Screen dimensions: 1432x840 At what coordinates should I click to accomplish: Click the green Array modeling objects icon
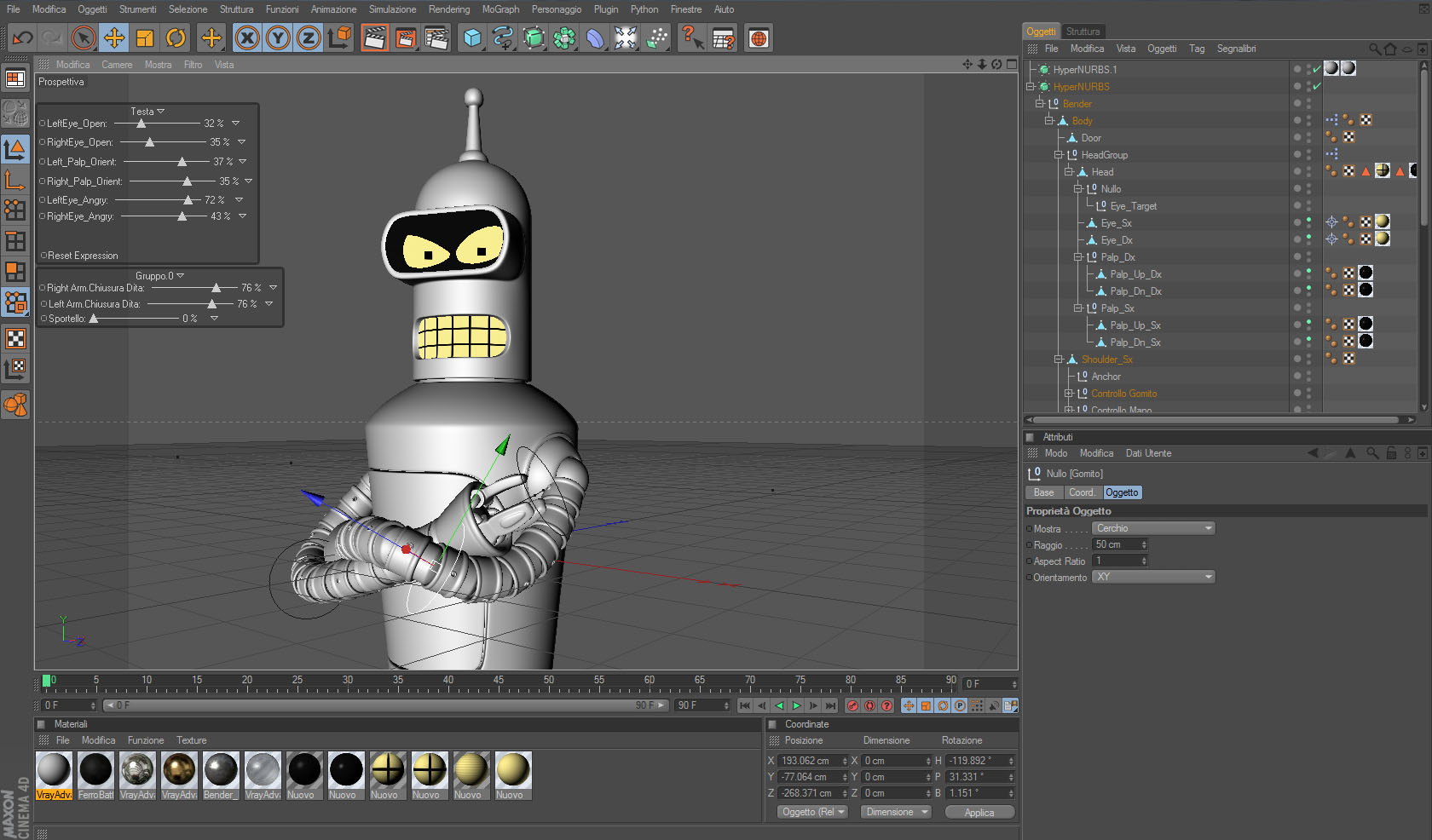pos(564,38)
